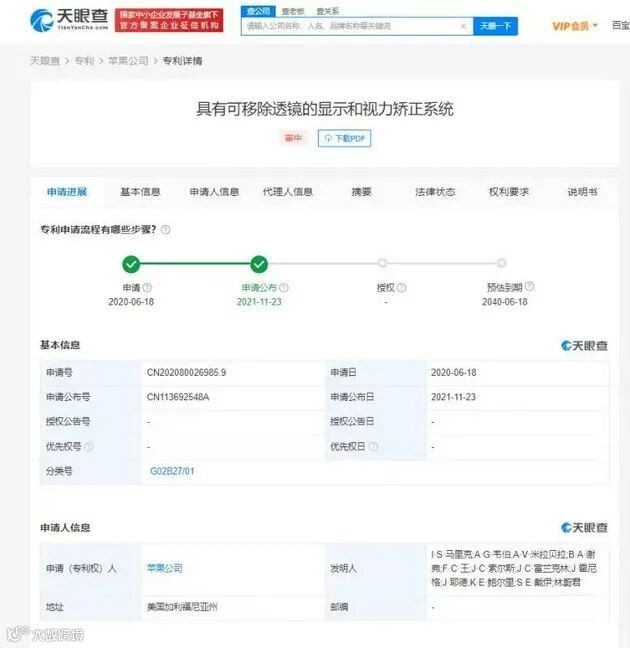Click the Tianyancha logo beside 基本信息 heading
The width and height of the screenshot is (630, 648).
(584, 345)
